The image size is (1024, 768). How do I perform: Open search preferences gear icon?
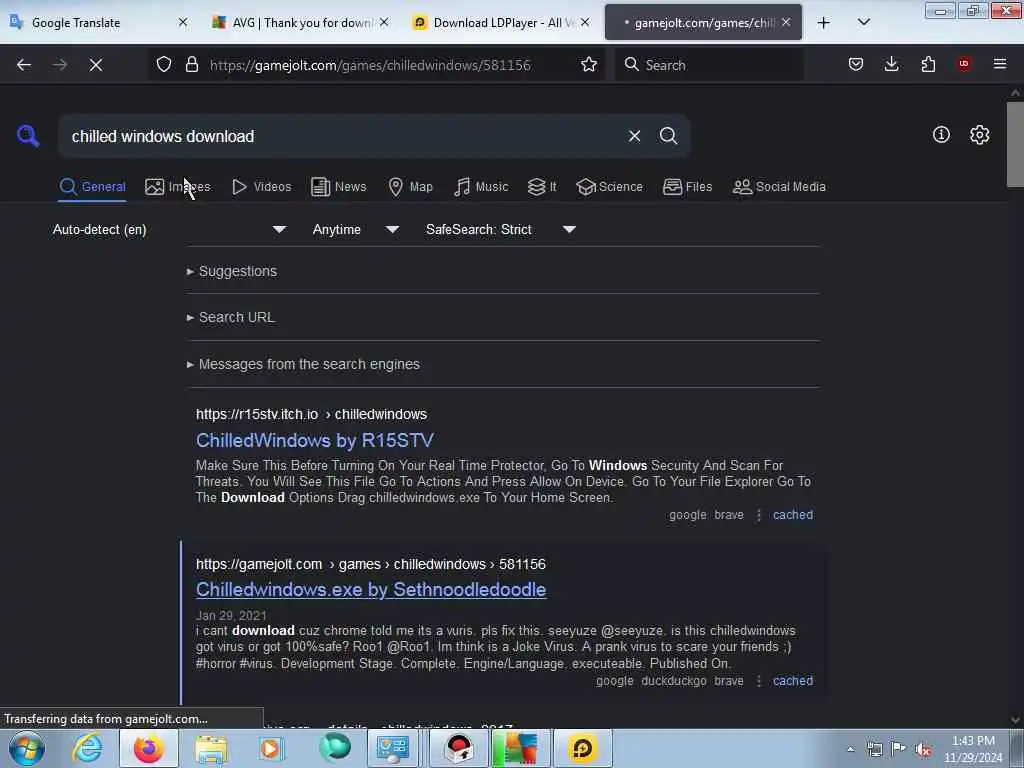click(x=980, y=135)
